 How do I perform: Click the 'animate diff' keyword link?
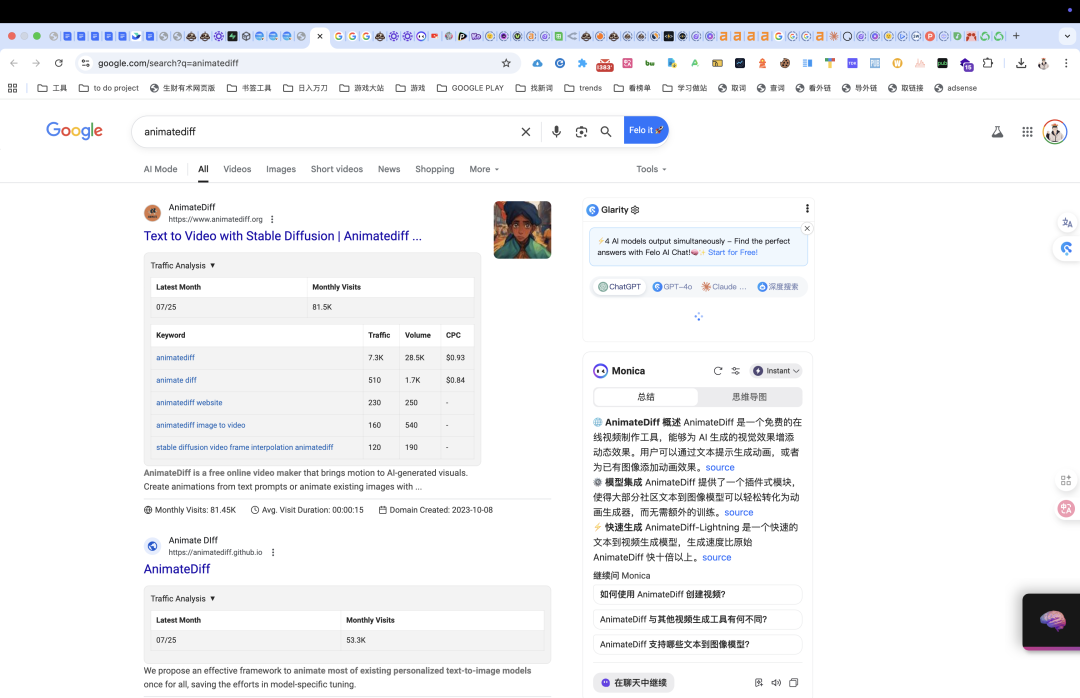click(x=176, y=380)
